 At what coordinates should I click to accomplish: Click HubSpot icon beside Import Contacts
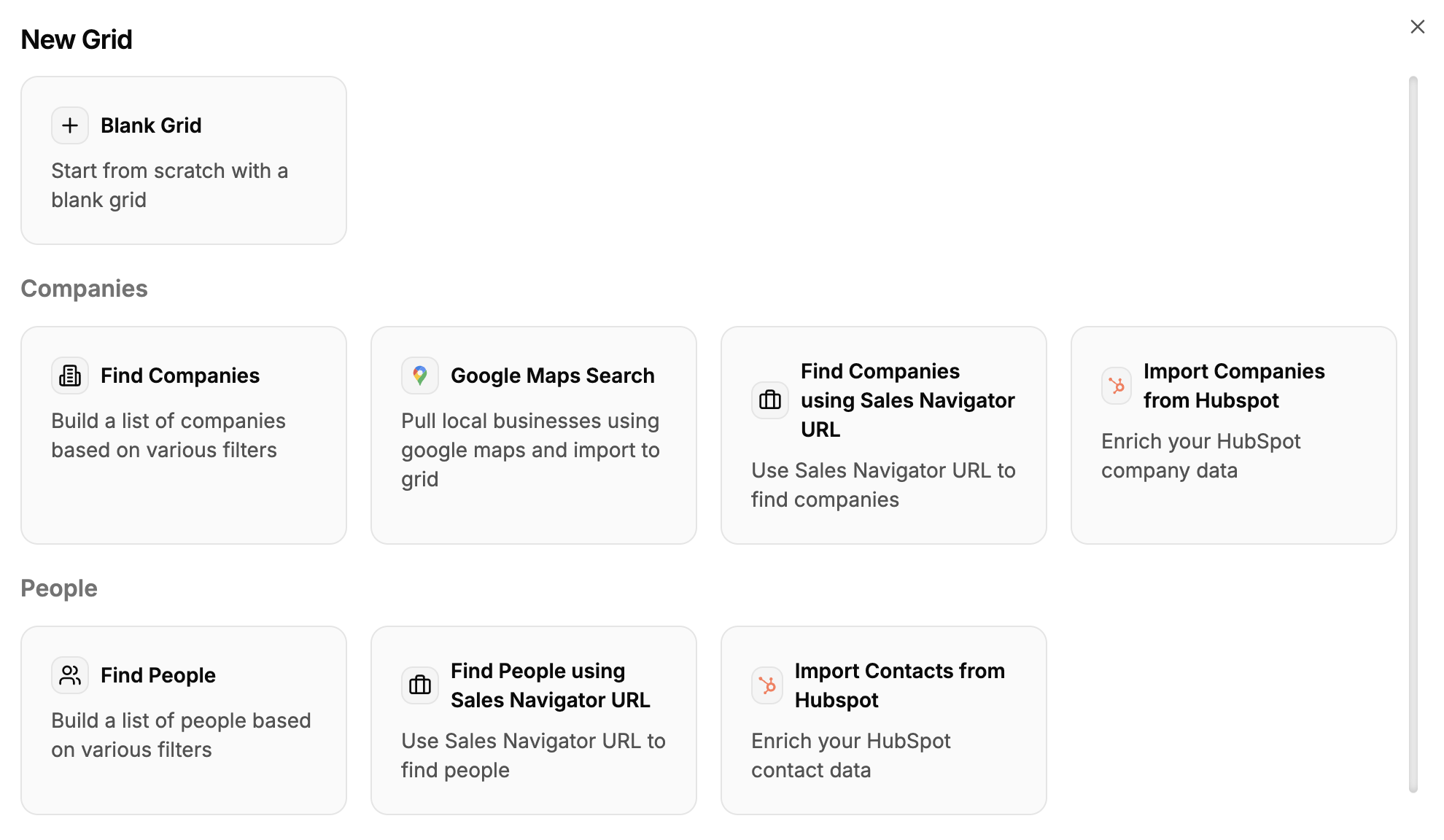pyautogui.click(x=767, y=685)
